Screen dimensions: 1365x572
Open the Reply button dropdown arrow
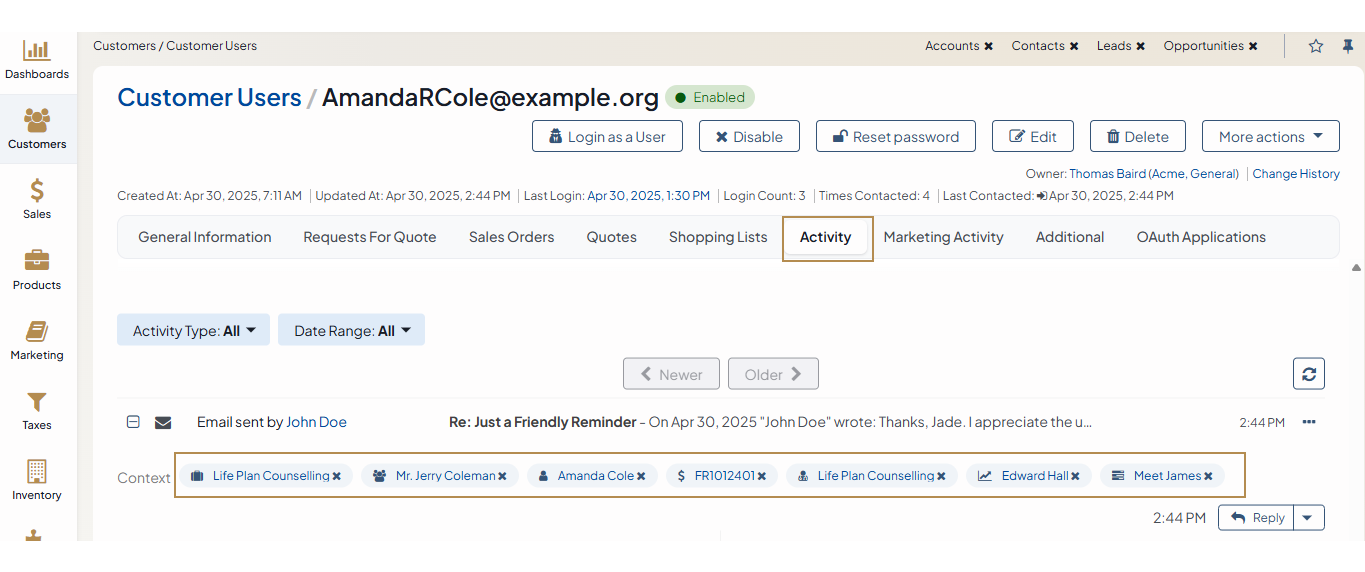point(1309,517)
